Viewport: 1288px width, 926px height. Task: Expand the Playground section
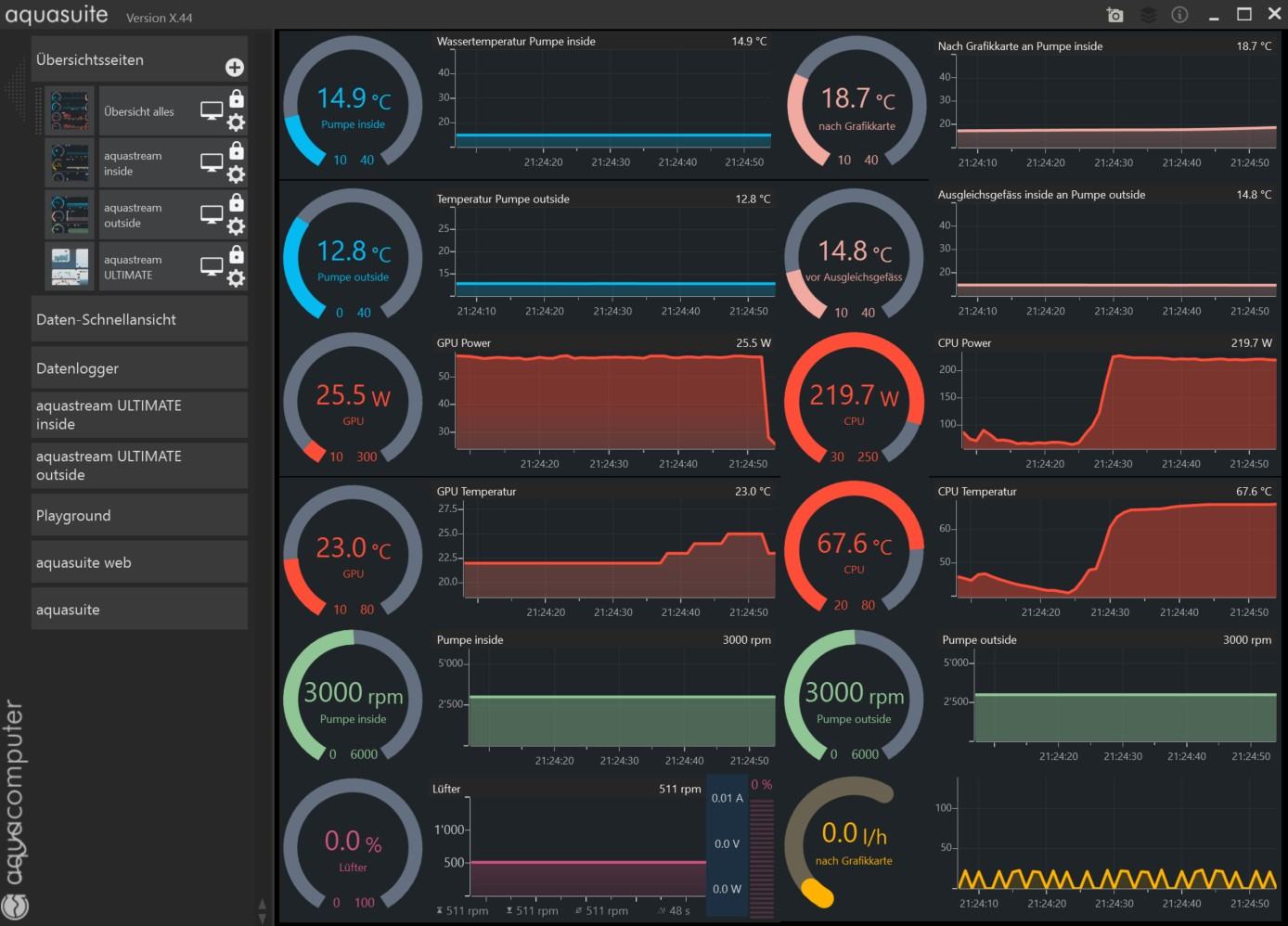click(139, 516)
